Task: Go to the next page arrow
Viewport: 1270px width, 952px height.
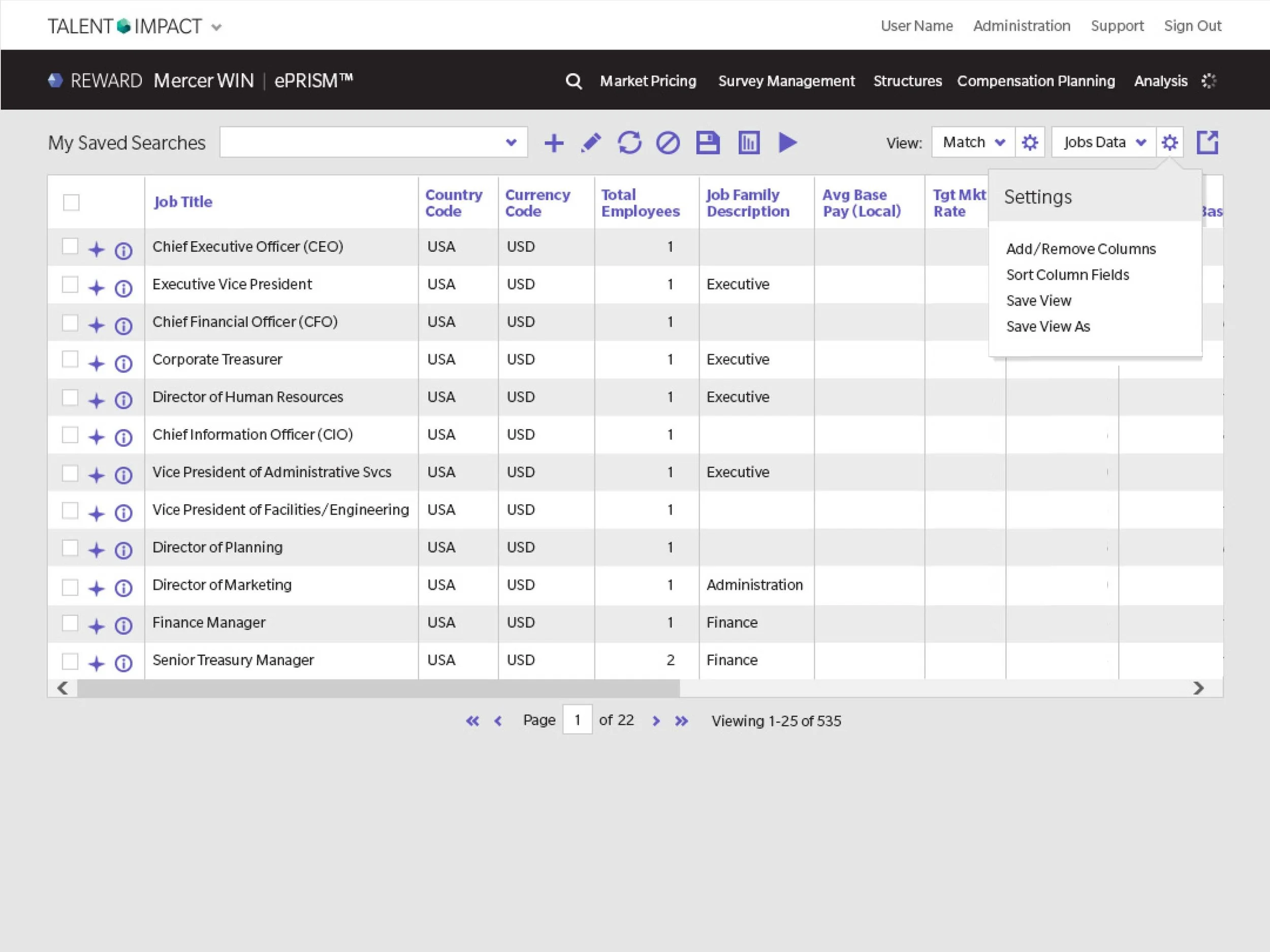Action: tap(656, 721)
